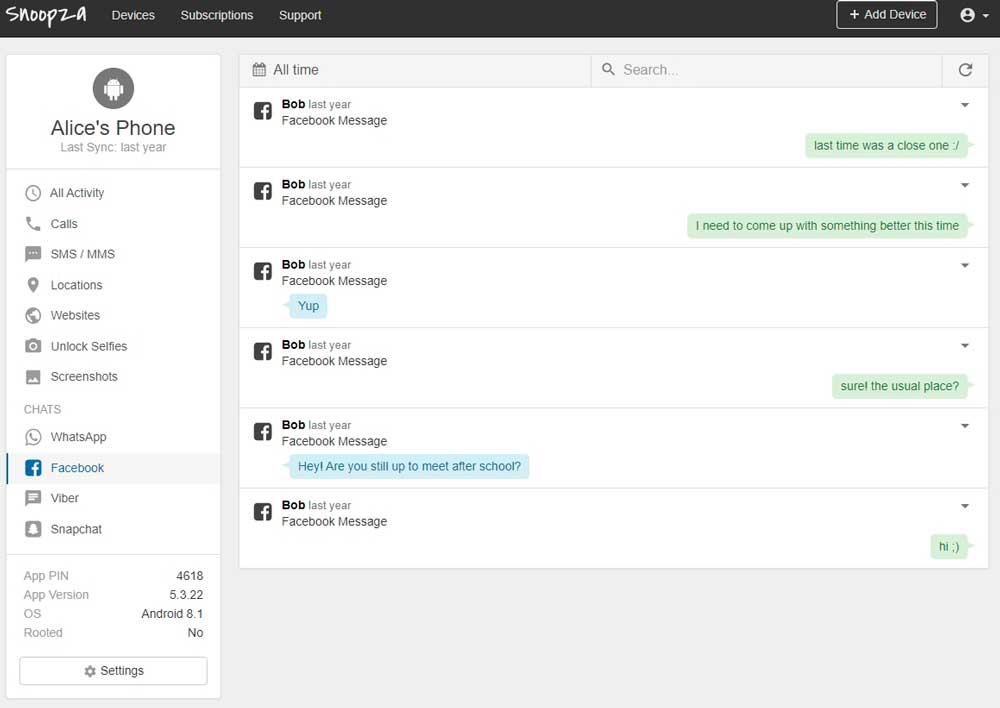Open the Subscriptions menu item
1000x708 pixels.
click(x=217, y=15)
